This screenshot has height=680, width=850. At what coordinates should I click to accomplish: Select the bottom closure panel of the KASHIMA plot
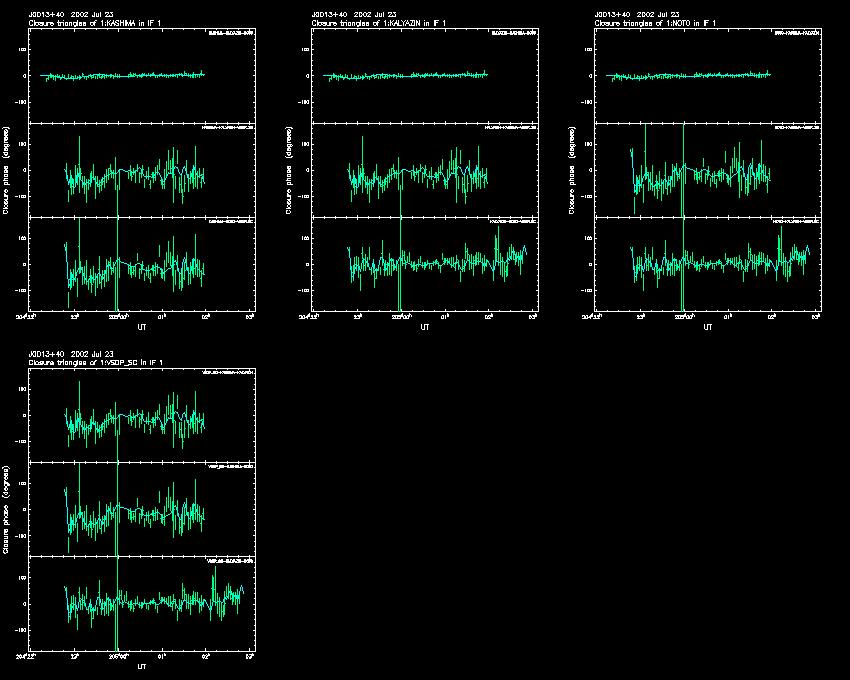click(141, 264)
